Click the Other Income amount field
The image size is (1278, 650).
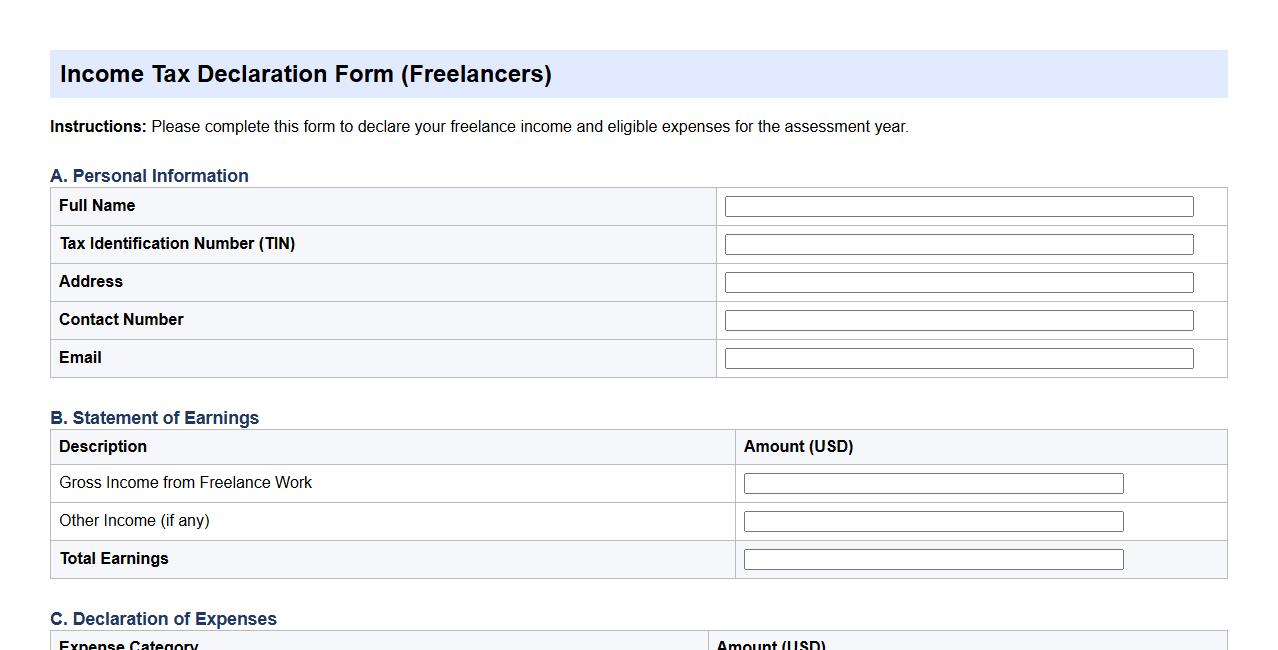coord(932,521)
